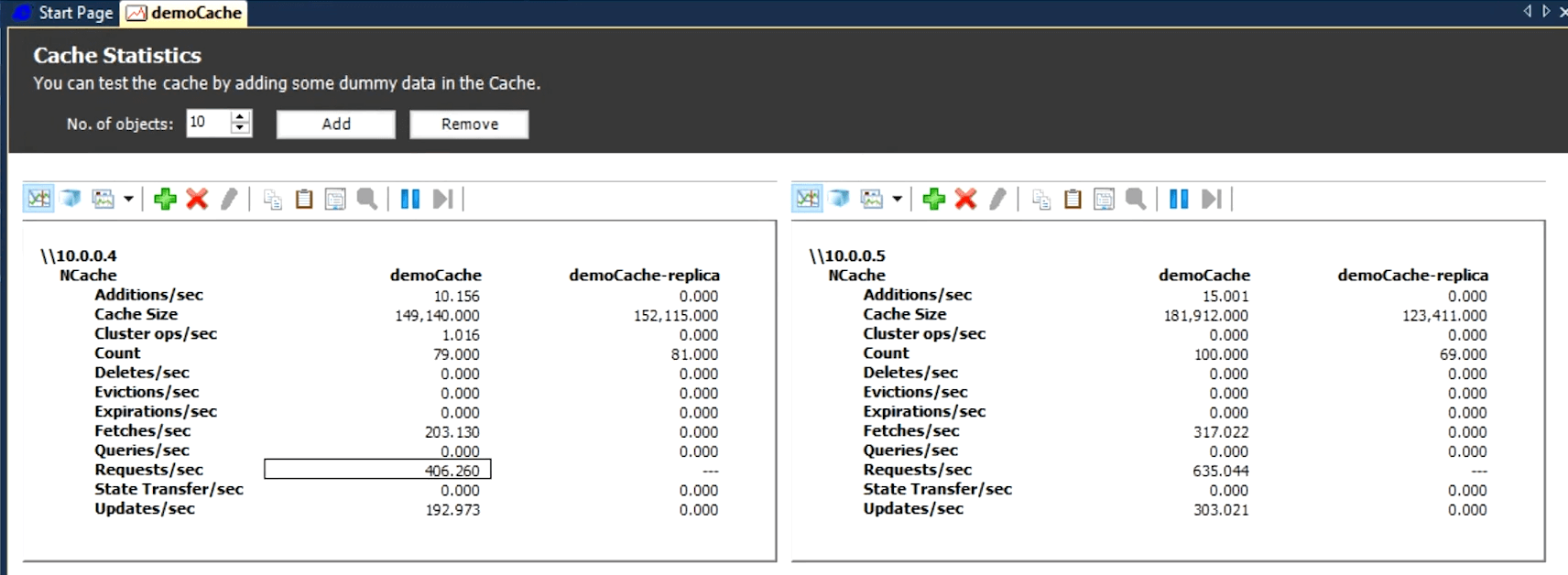Click Highlight pen icon above 10.0.0.5 panel

(997, 199)
